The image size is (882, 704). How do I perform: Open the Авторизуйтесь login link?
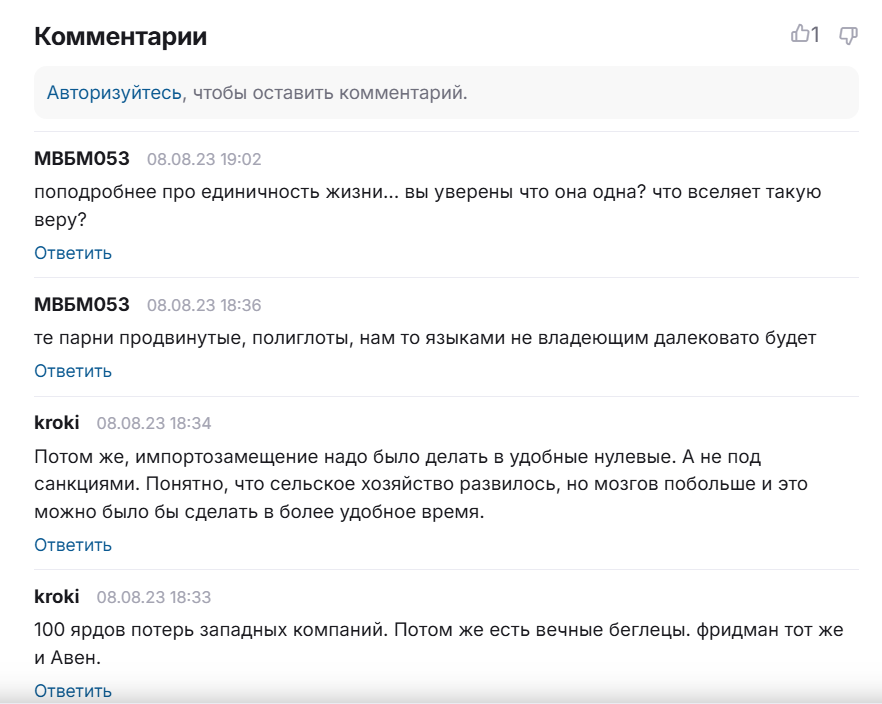114,93
